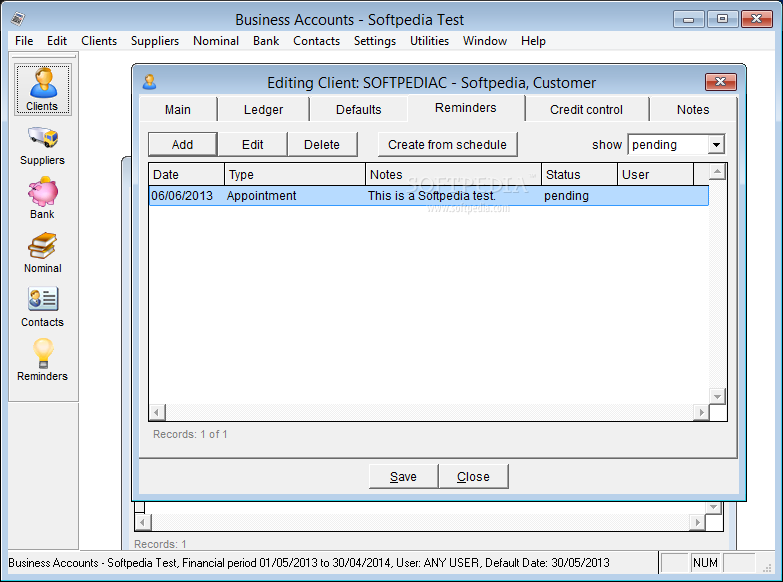The image size is (783, 582).
Task: Select the Reminders tab
Action: click(x=465, y=108)
